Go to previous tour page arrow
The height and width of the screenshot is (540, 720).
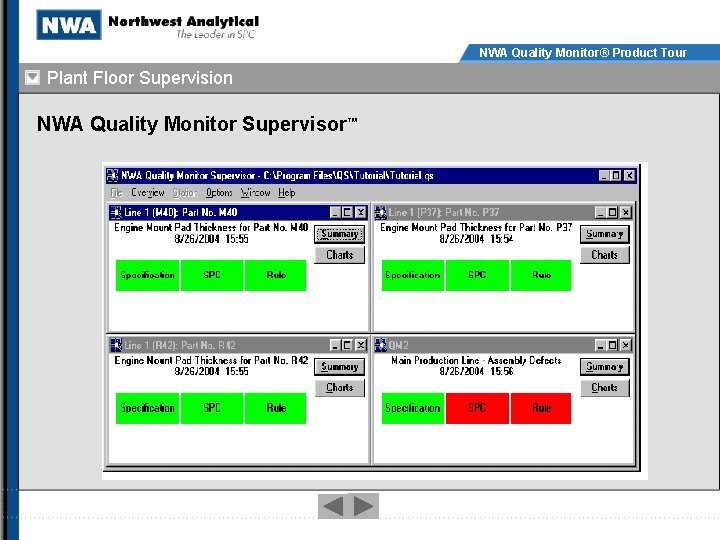pos(333,506)
